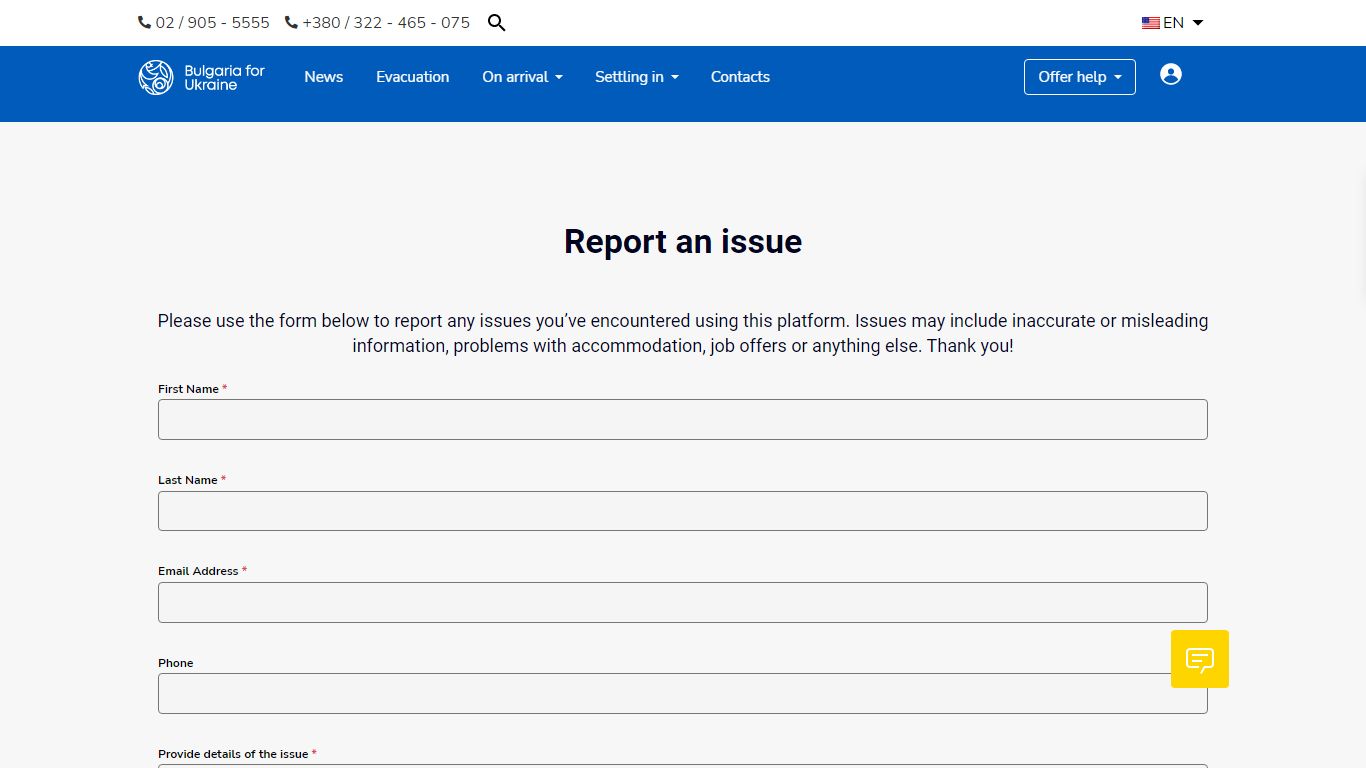Expand the Settling in menu
This screenshot has height=768, width=1366.
[637, 77]
